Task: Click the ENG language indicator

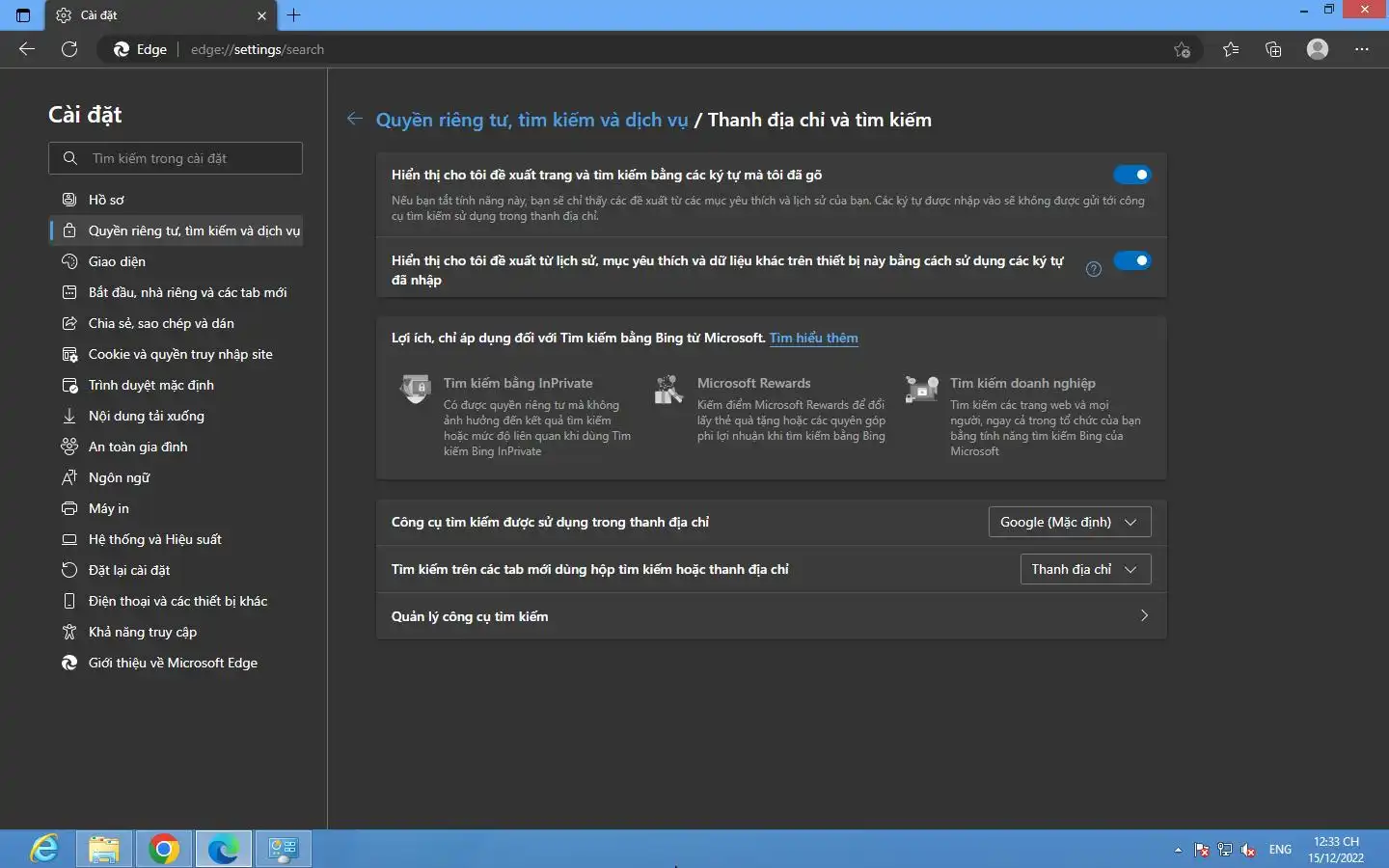Action: (x=1280, y=850)
